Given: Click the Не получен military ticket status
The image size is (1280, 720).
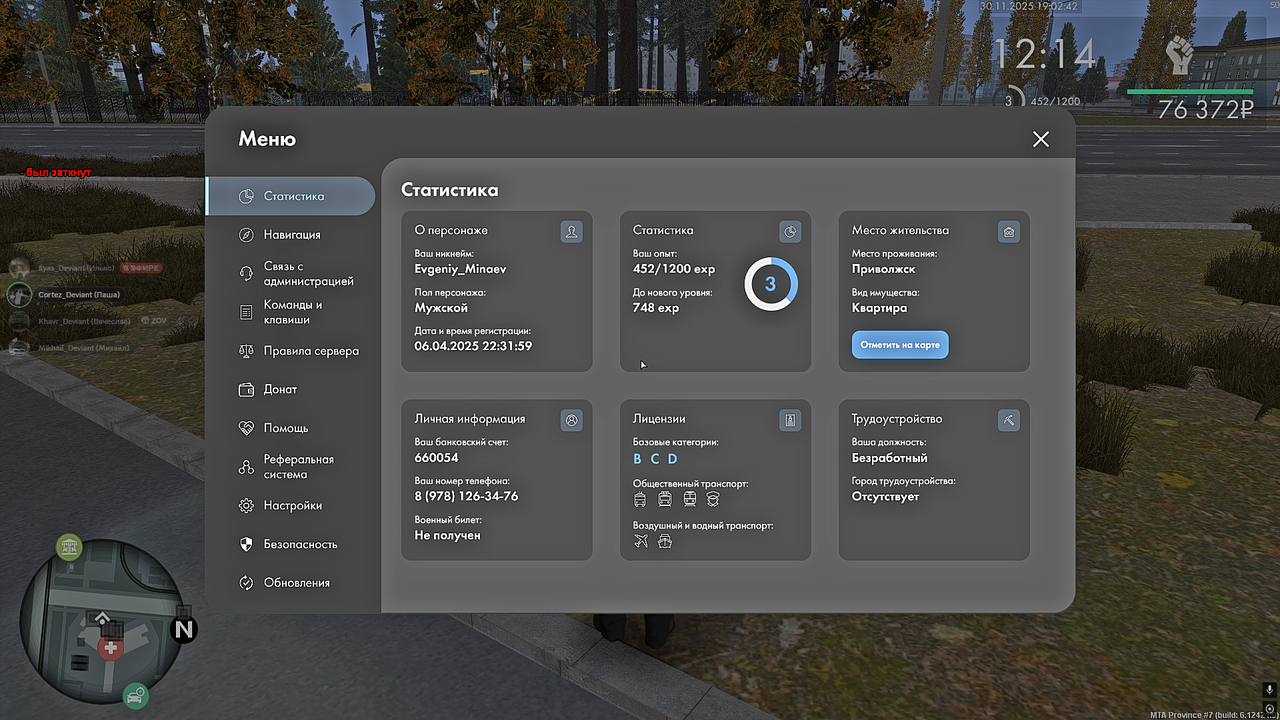Looking at the screenshot, I should coord(448,535).
